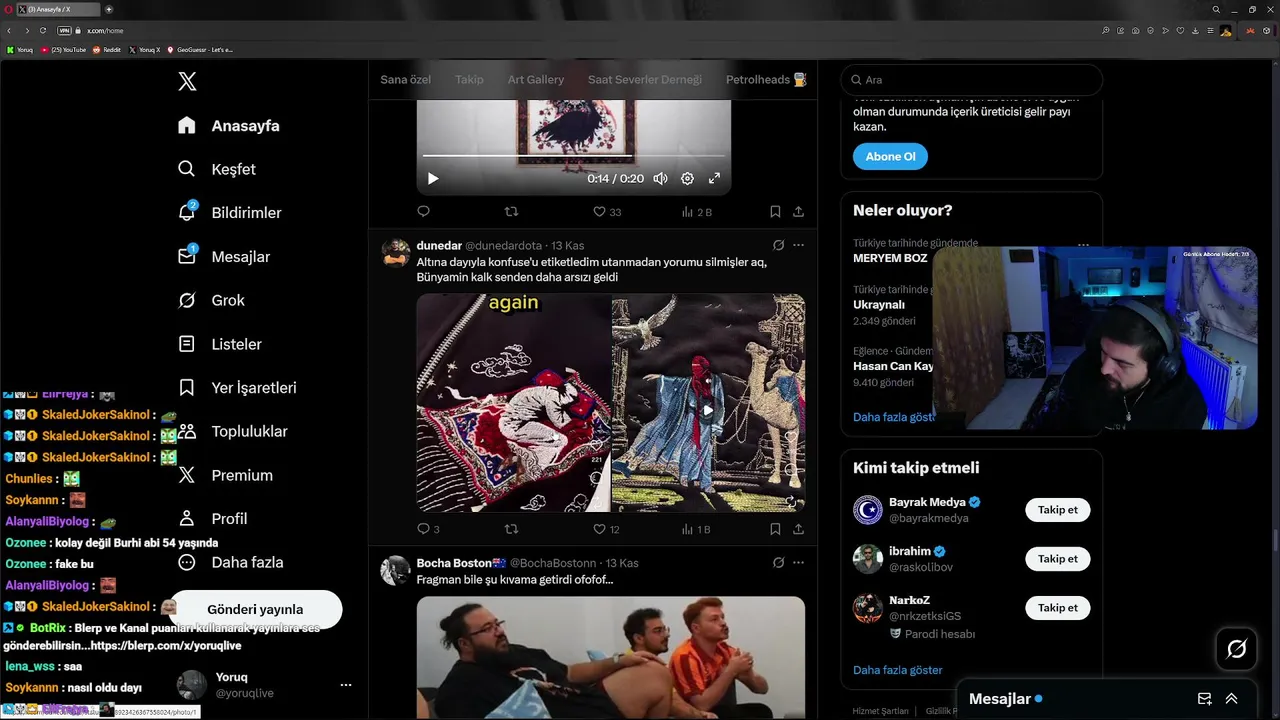Reply to the video post

[x=423, y=212]
